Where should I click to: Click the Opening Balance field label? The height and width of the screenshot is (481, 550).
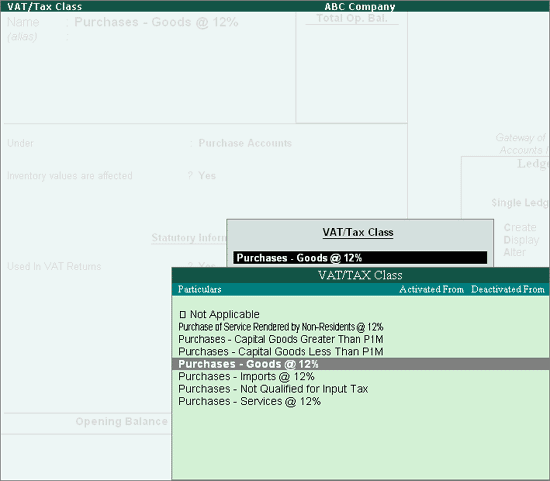point(121,421)
